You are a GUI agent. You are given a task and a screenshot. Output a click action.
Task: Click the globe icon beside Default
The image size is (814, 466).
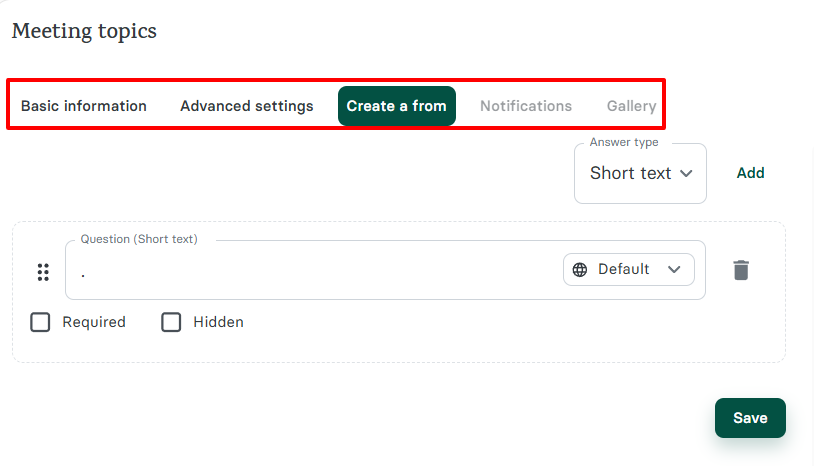[x=580, y=269]
